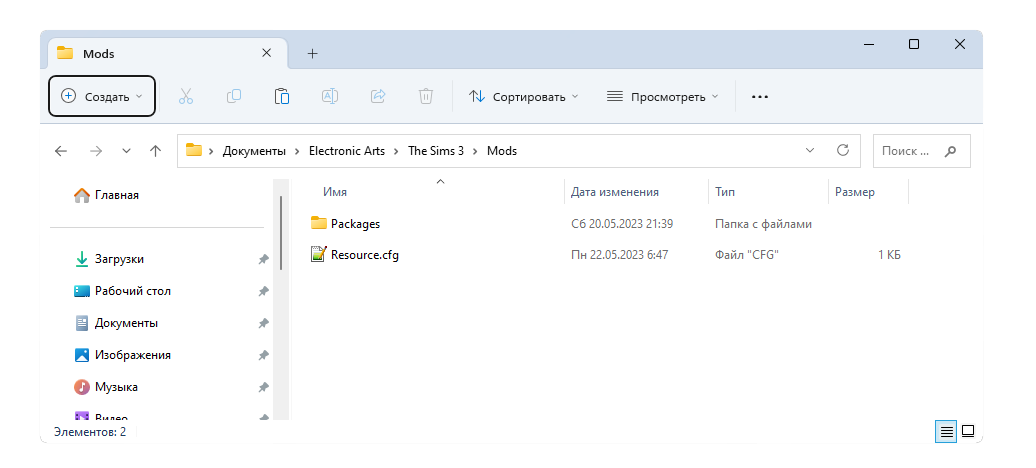The height and width of the screenshot is (468, 1036).
Task: Expand the Просмотреть view options
Action: click(x=662, y=97)
